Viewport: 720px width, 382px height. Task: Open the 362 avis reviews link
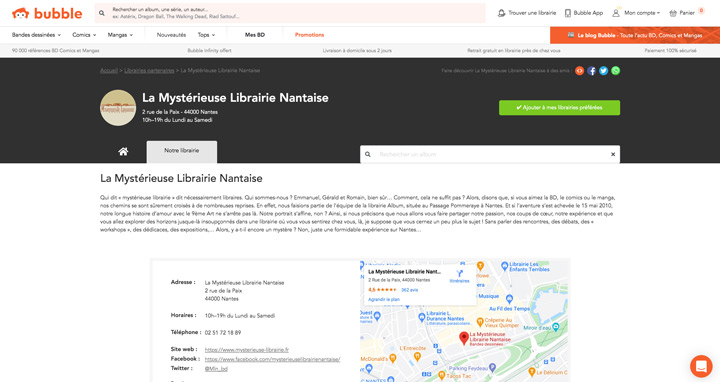(x=409, y=290)
